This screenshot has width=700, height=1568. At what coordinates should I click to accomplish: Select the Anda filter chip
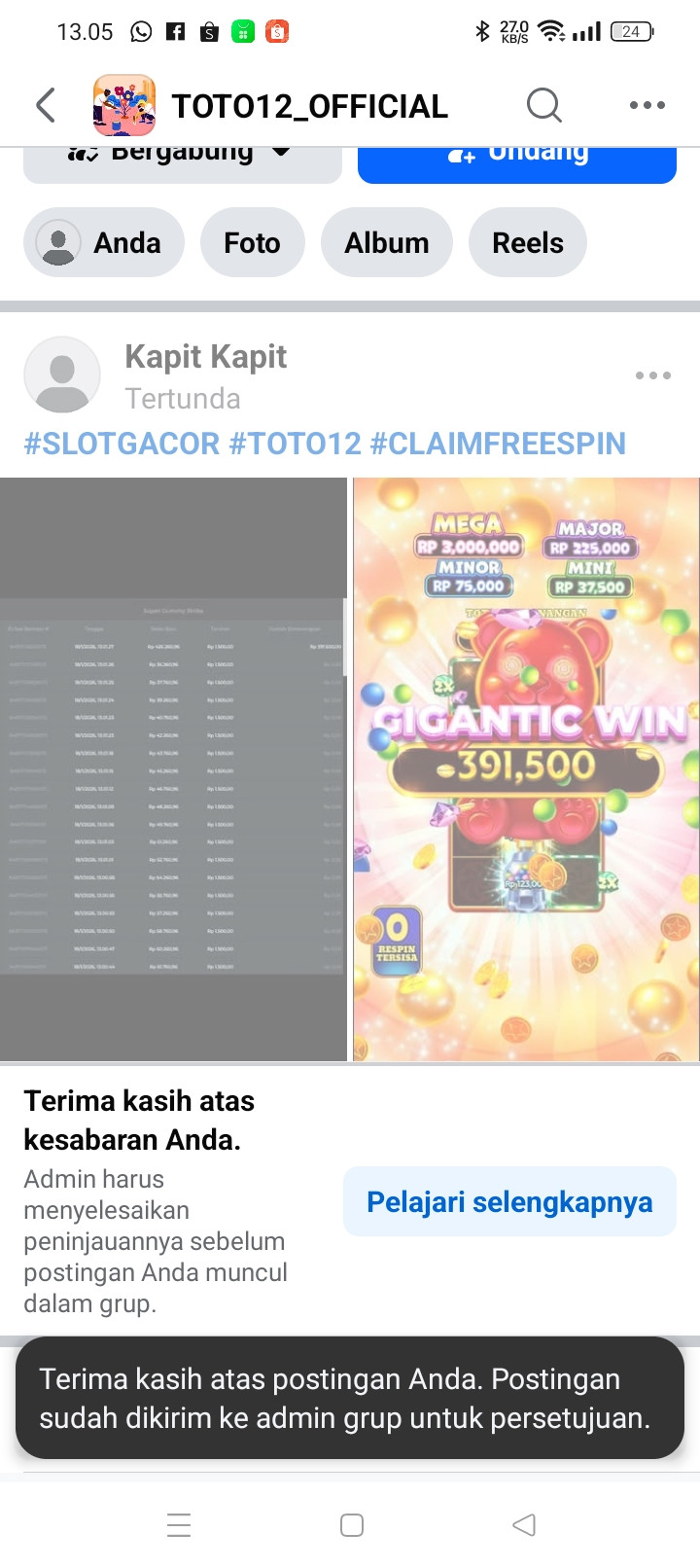[104, 242]
